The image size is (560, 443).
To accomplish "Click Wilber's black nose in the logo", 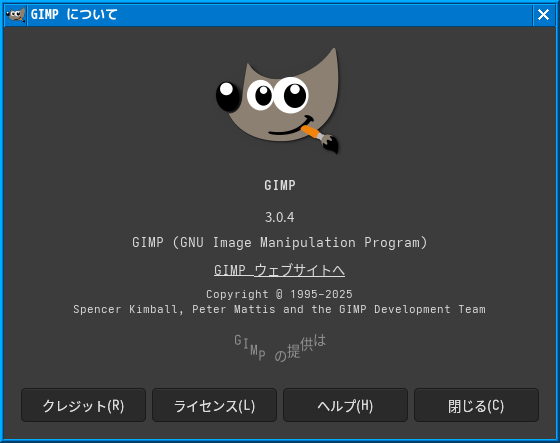I will point(228,96).
